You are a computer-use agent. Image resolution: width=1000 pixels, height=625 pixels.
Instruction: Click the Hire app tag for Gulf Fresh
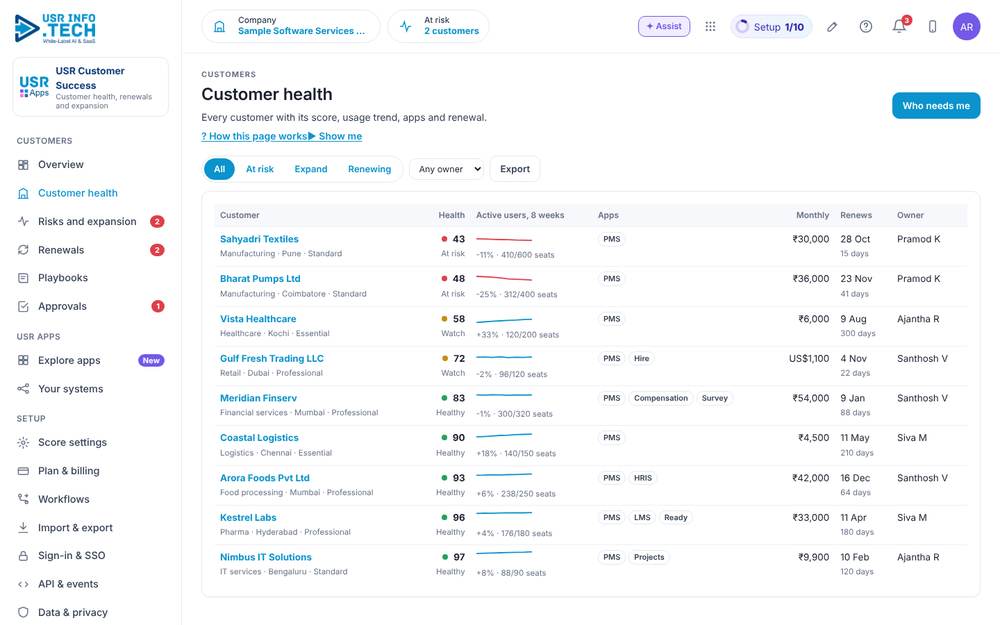(641, 358)
